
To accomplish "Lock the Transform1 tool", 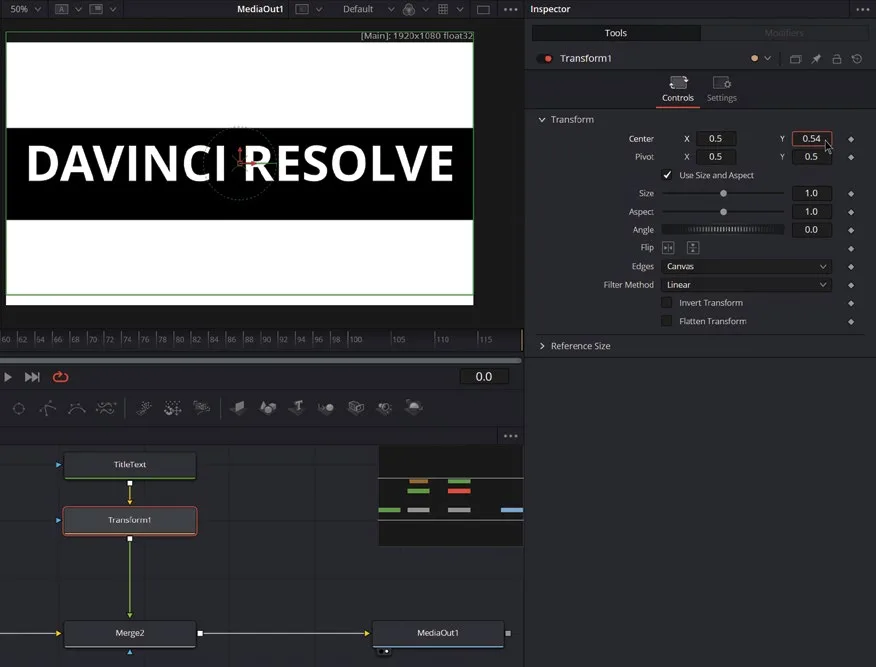I will pyautogui.click(x=836, y=59).
